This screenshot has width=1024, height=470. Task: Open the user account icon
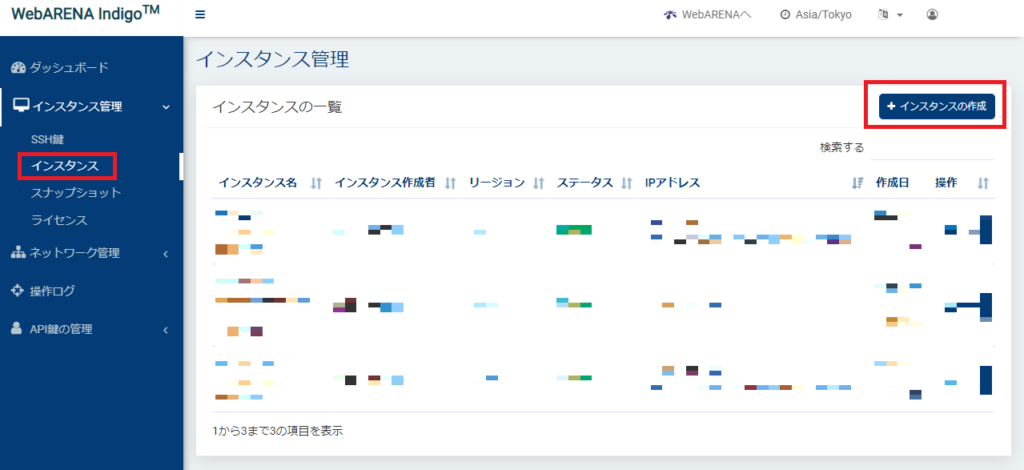click(932, 14)
